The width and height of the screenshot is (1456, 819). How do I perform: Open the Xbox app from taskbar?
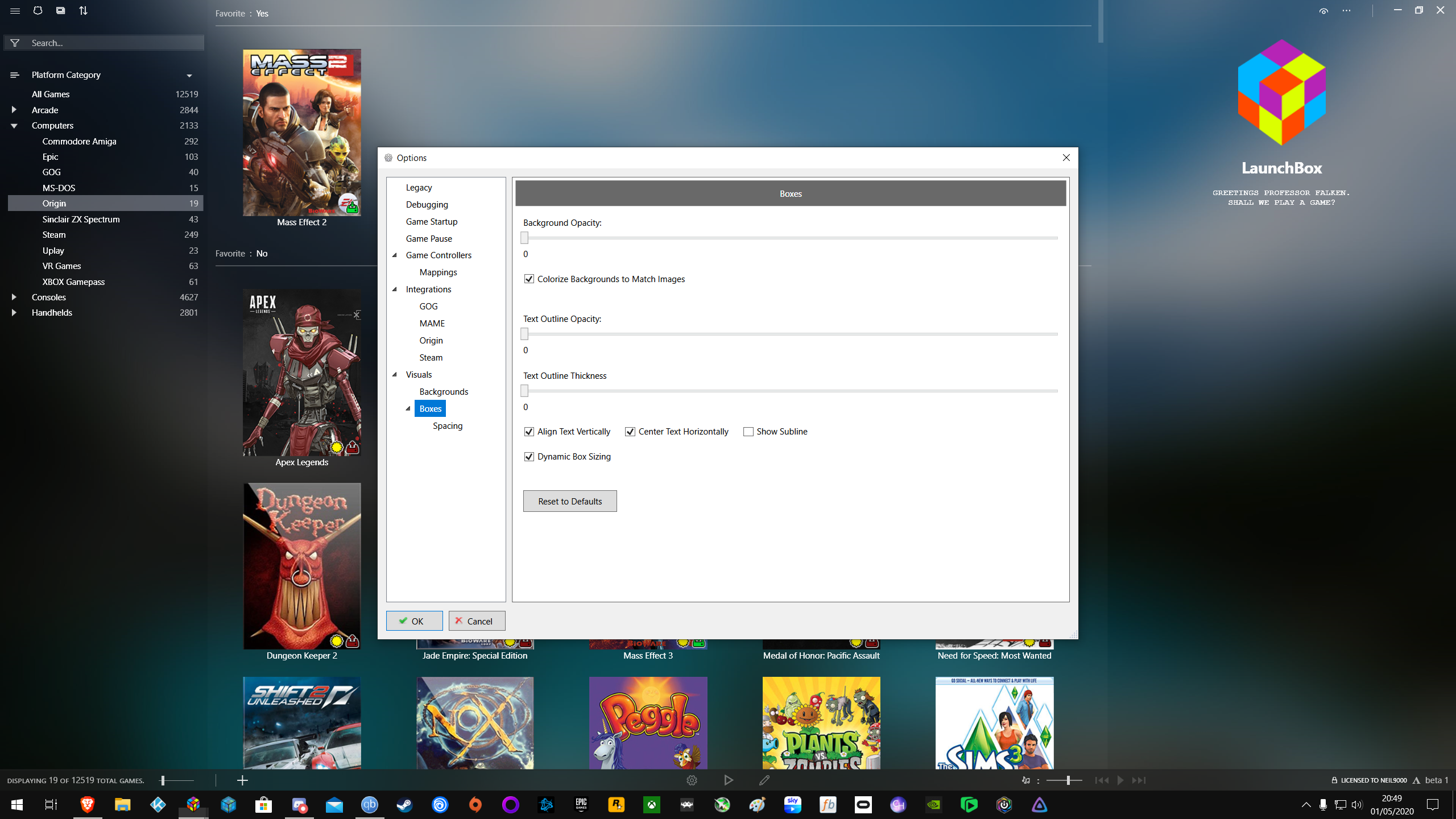click(x=651, y=804)
